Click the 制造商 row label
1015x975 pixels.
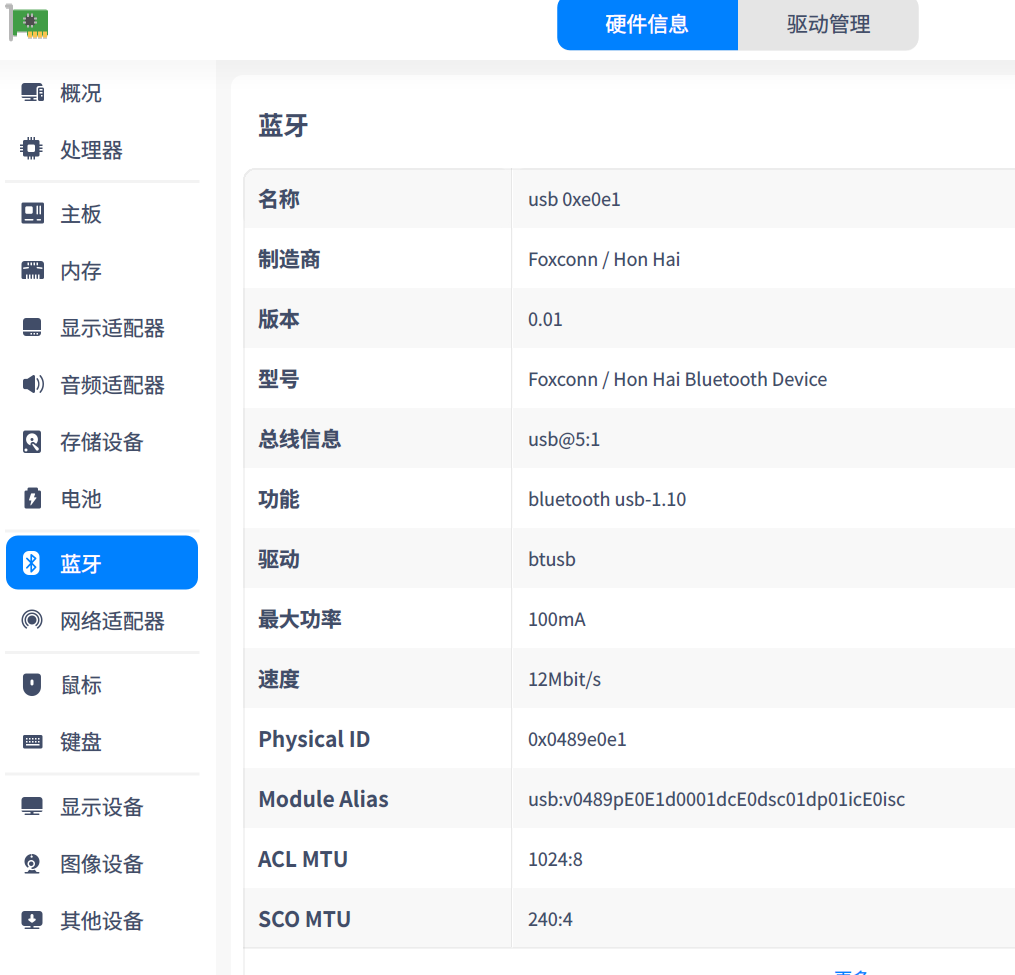[289, 260]
